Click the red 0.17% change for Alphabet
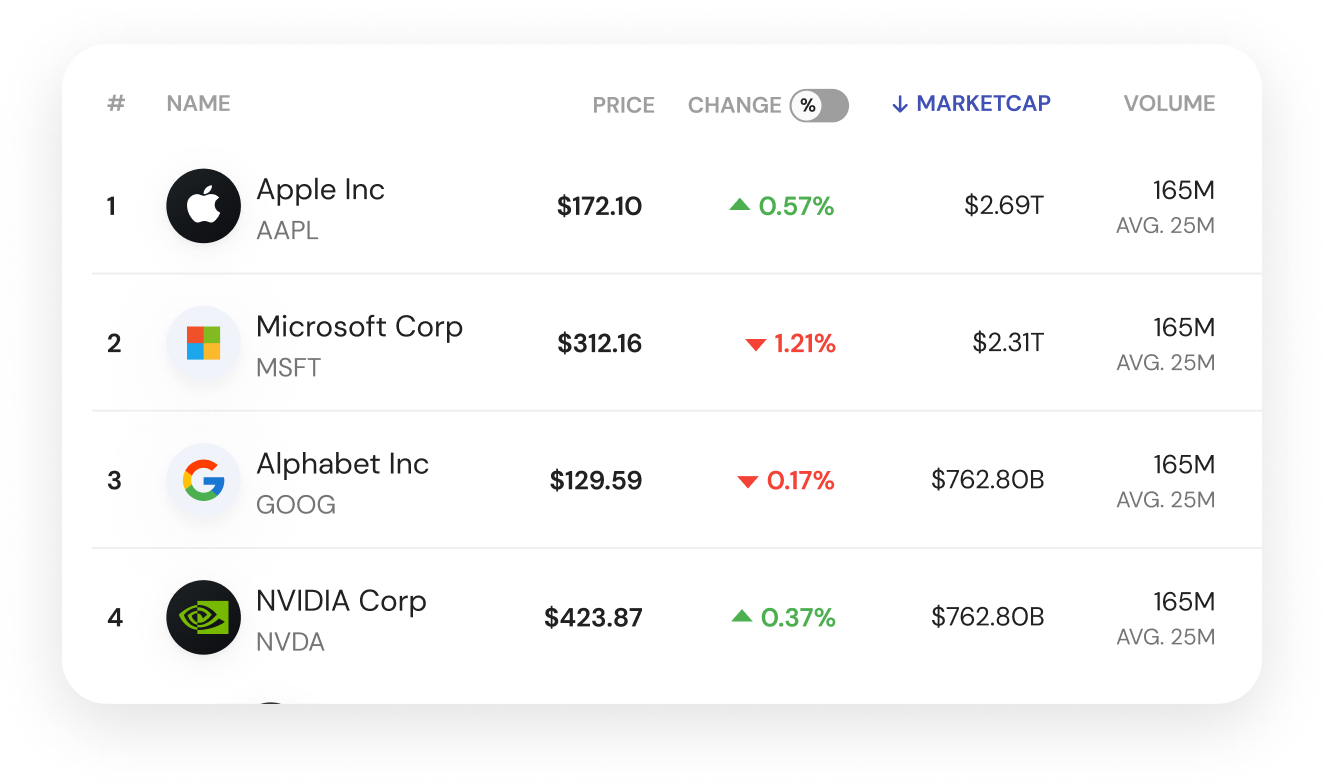Screen dimensions: 1323x784 coord(799,480)
